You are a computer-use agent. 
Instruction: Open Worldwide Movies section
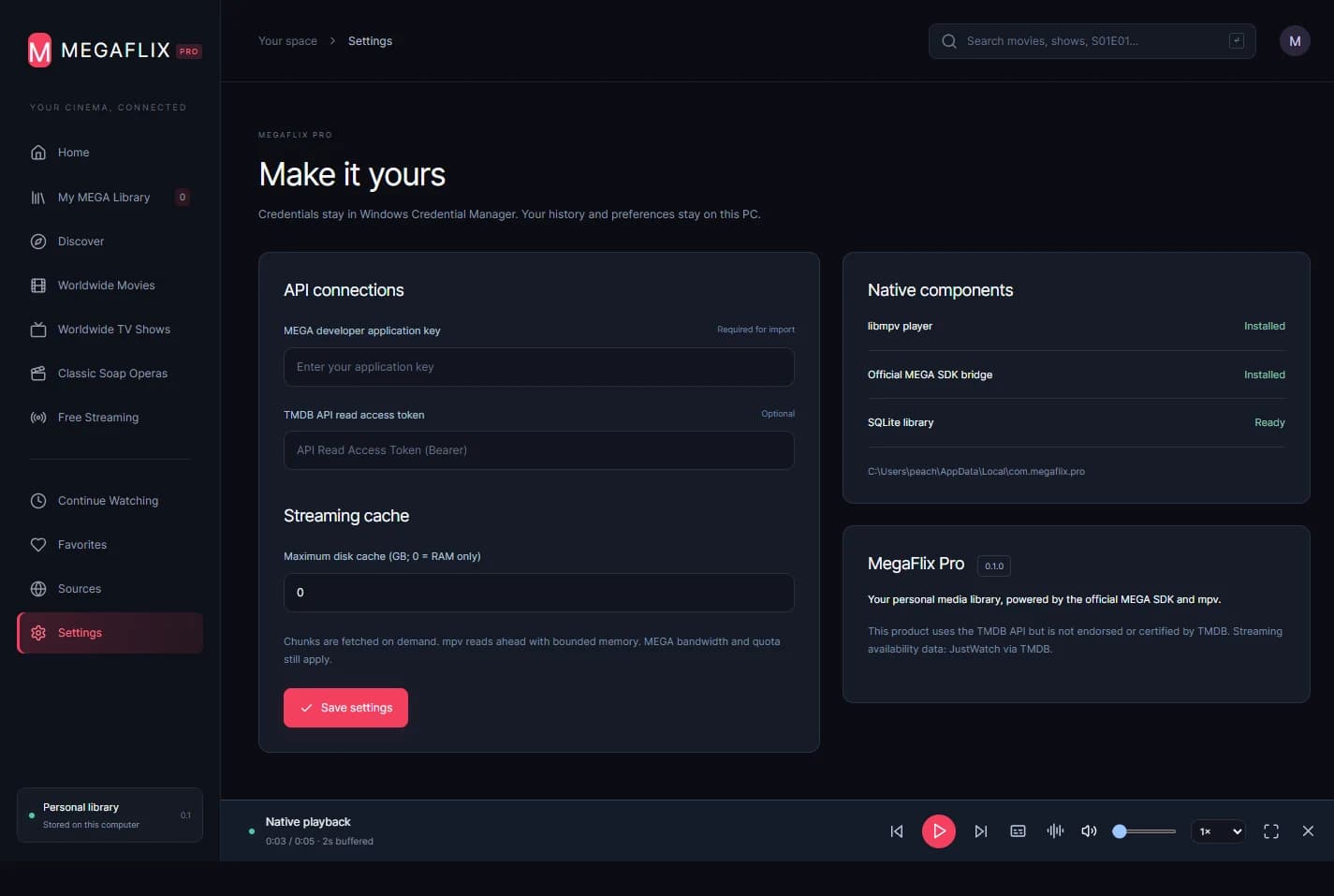110,286
